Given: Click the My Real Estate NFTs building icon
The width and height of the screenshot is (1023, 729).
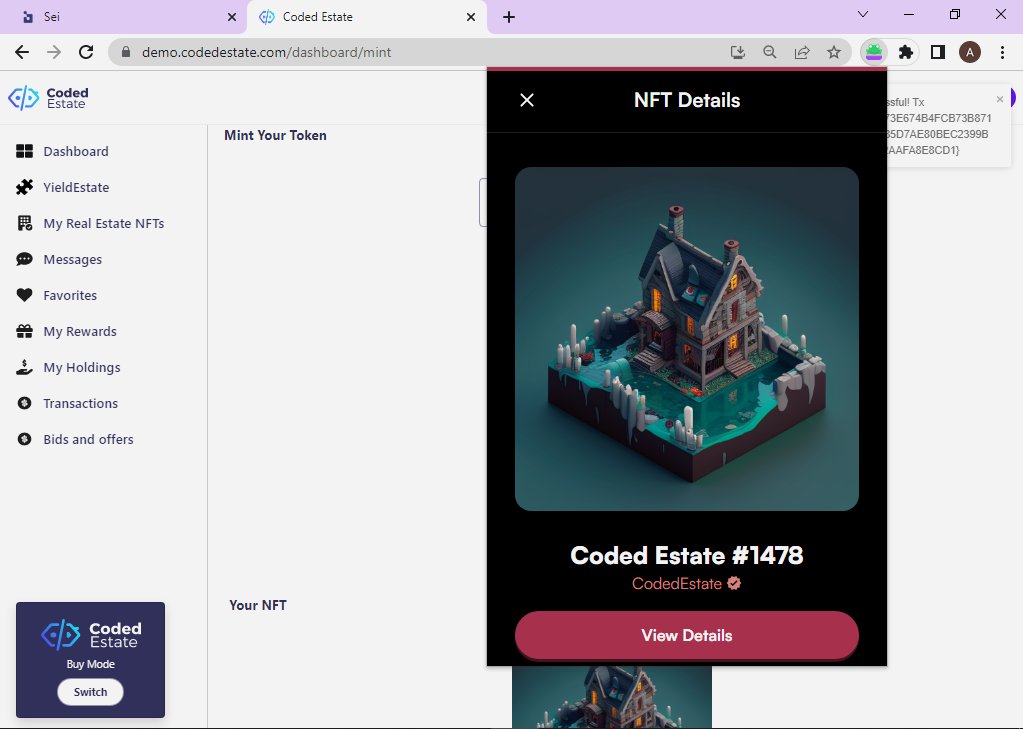Looking at the screenshot, I should [24, 223].
